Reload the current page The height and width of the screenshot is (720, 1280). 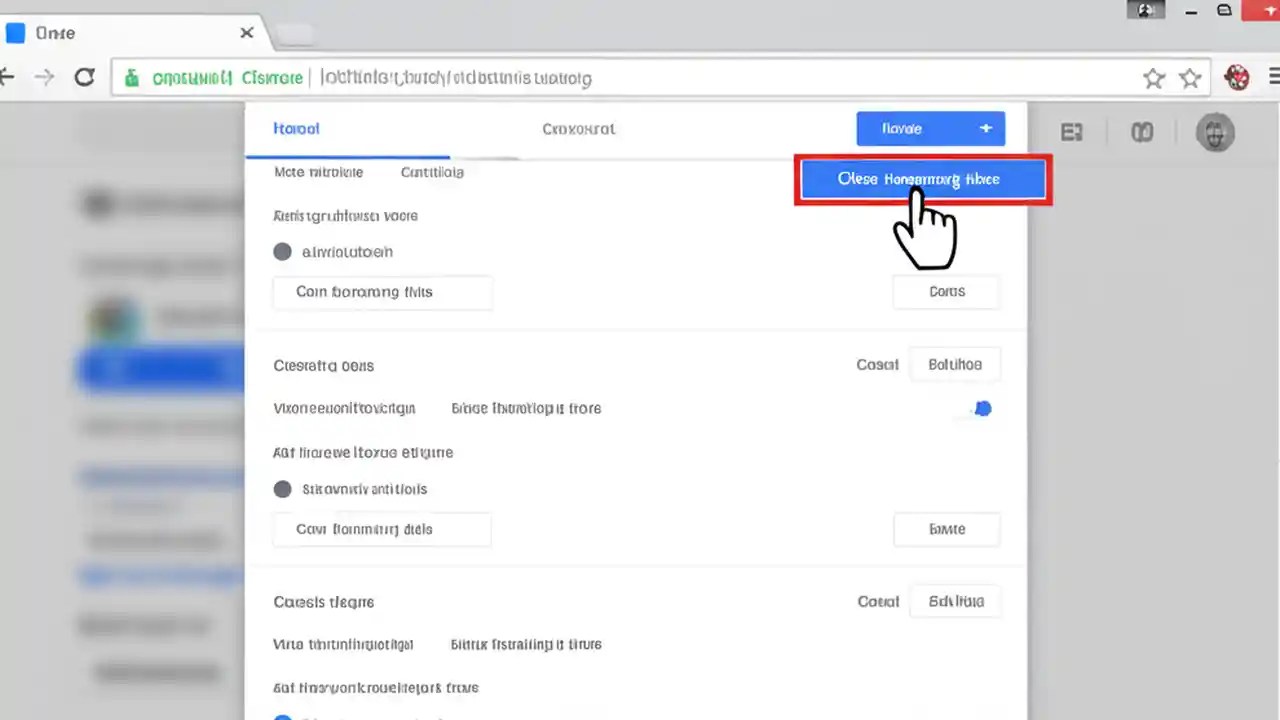point(84,77)
